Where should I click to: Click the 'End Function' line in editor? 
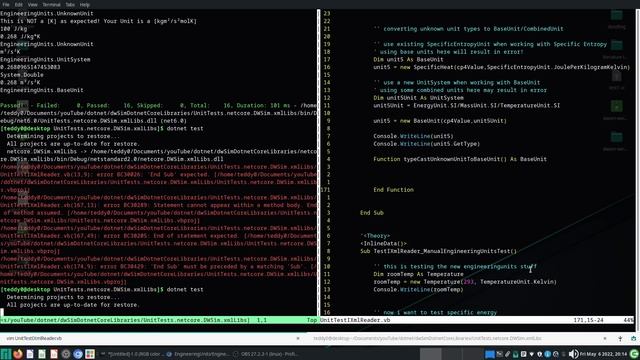tap(393, 190)
